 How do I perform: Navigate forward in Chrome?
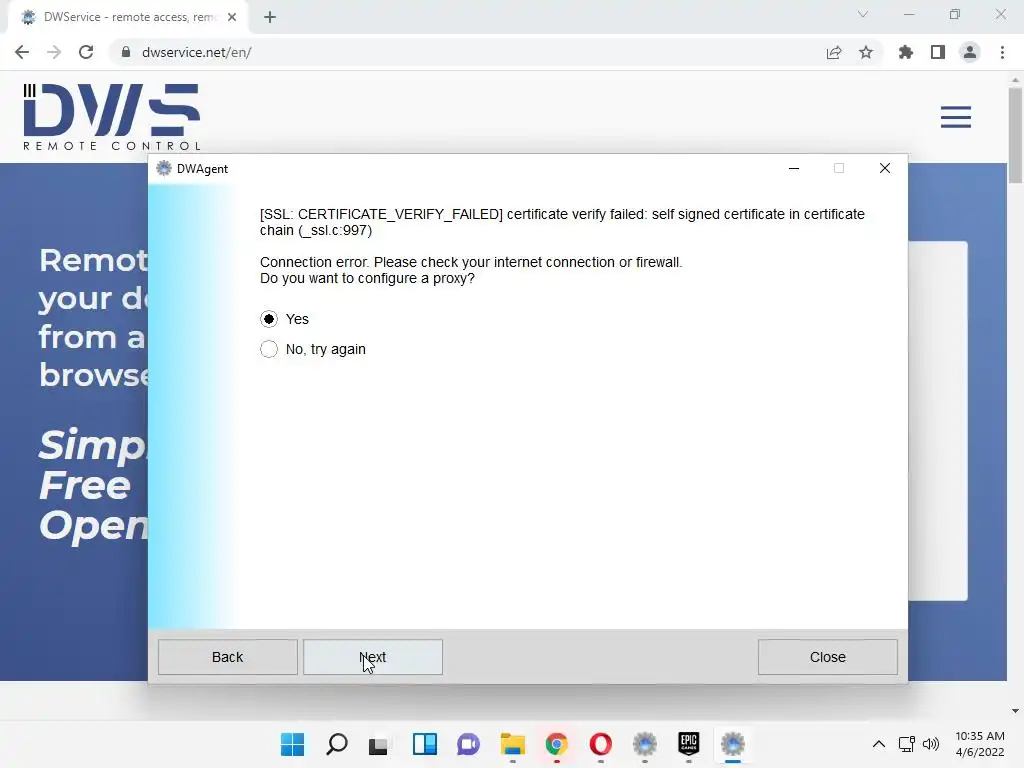tap(54, 52)
